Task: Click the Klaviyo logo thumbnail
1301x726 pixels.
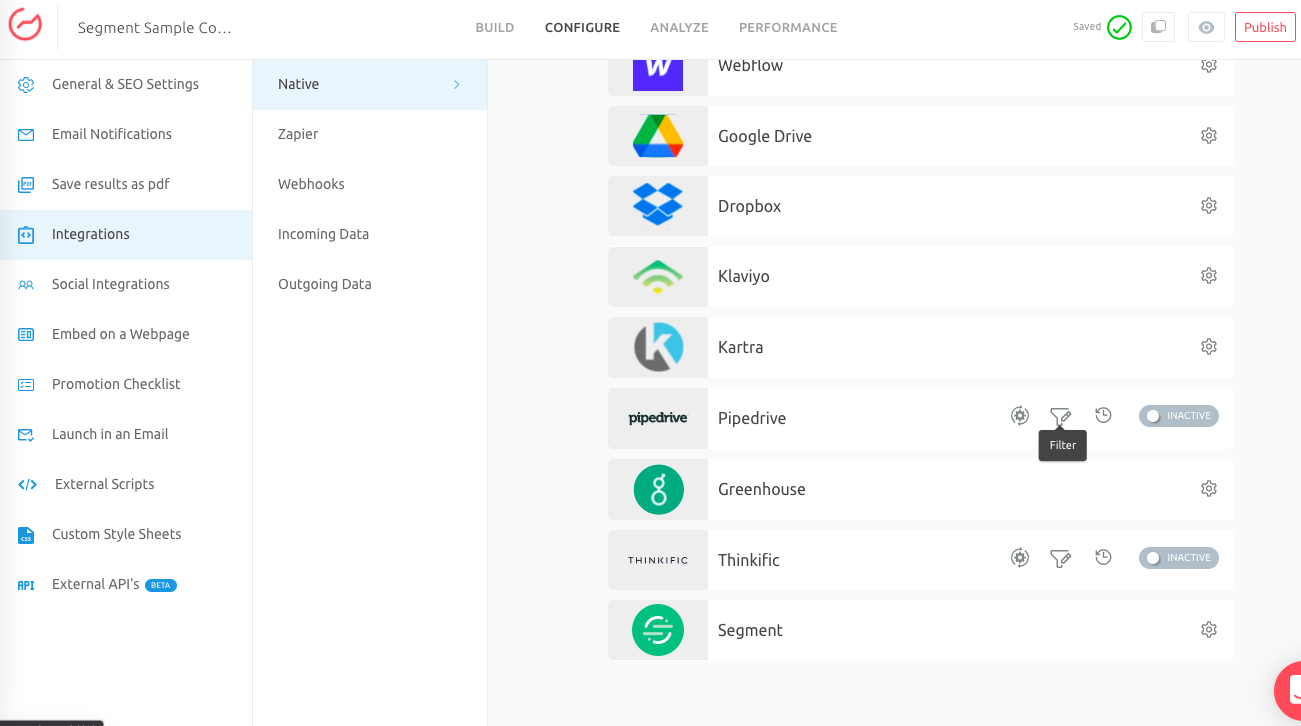Action: (x=658, y=277)
